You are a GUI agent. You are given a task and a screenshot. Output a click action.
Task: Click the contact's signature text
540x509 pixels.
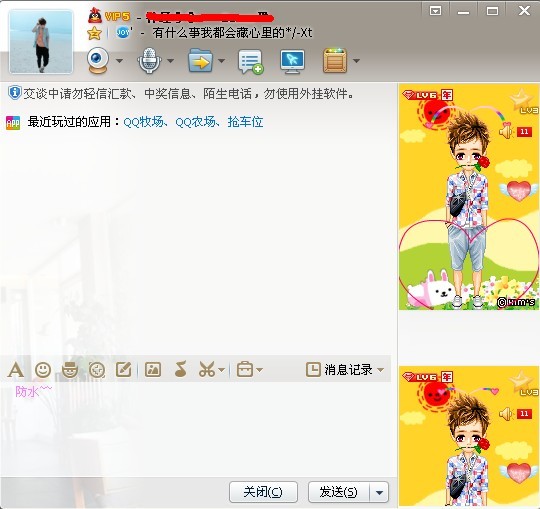(x=232, y=33)
